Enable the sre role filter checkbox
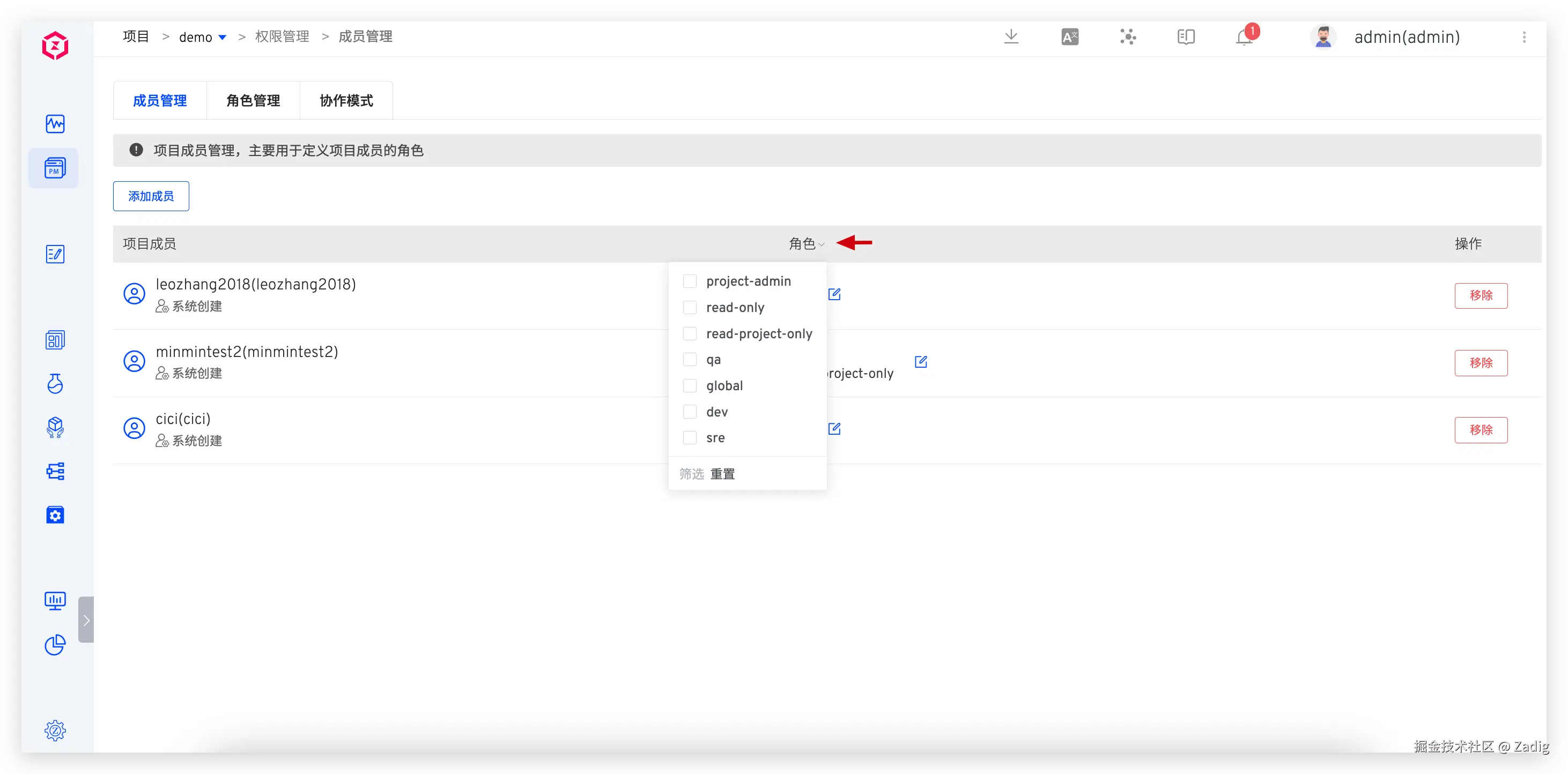 (x=690, y=437)
